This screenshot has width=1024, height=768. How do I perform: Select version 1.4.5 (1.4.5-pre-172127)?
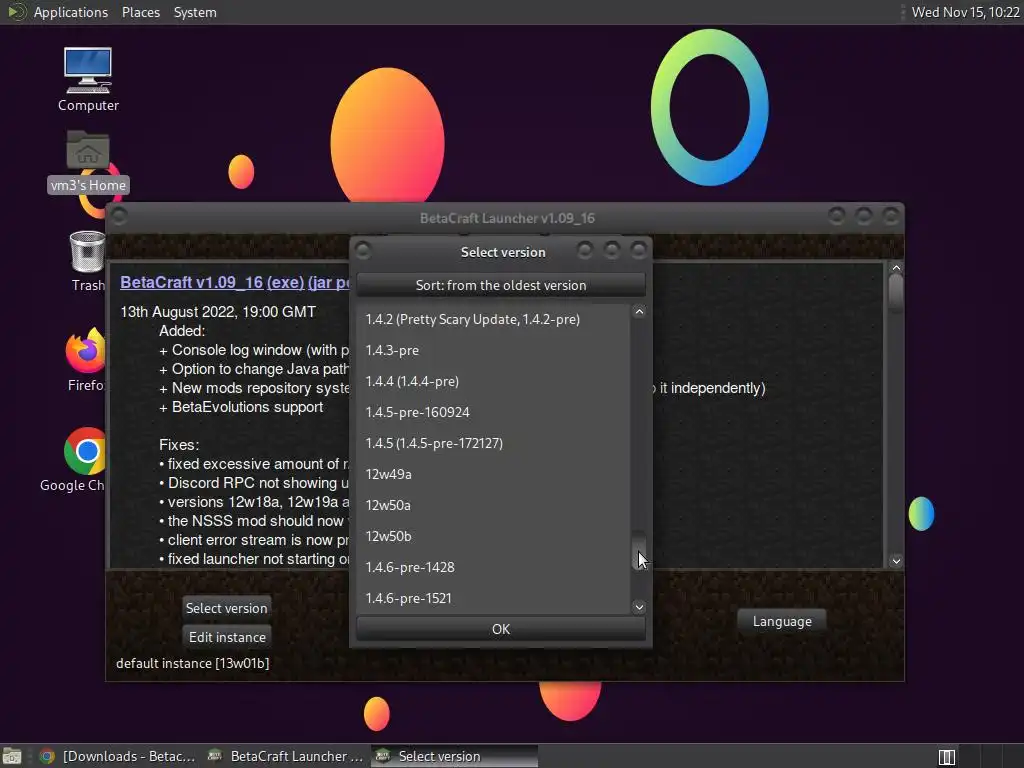tap(493, 443)
